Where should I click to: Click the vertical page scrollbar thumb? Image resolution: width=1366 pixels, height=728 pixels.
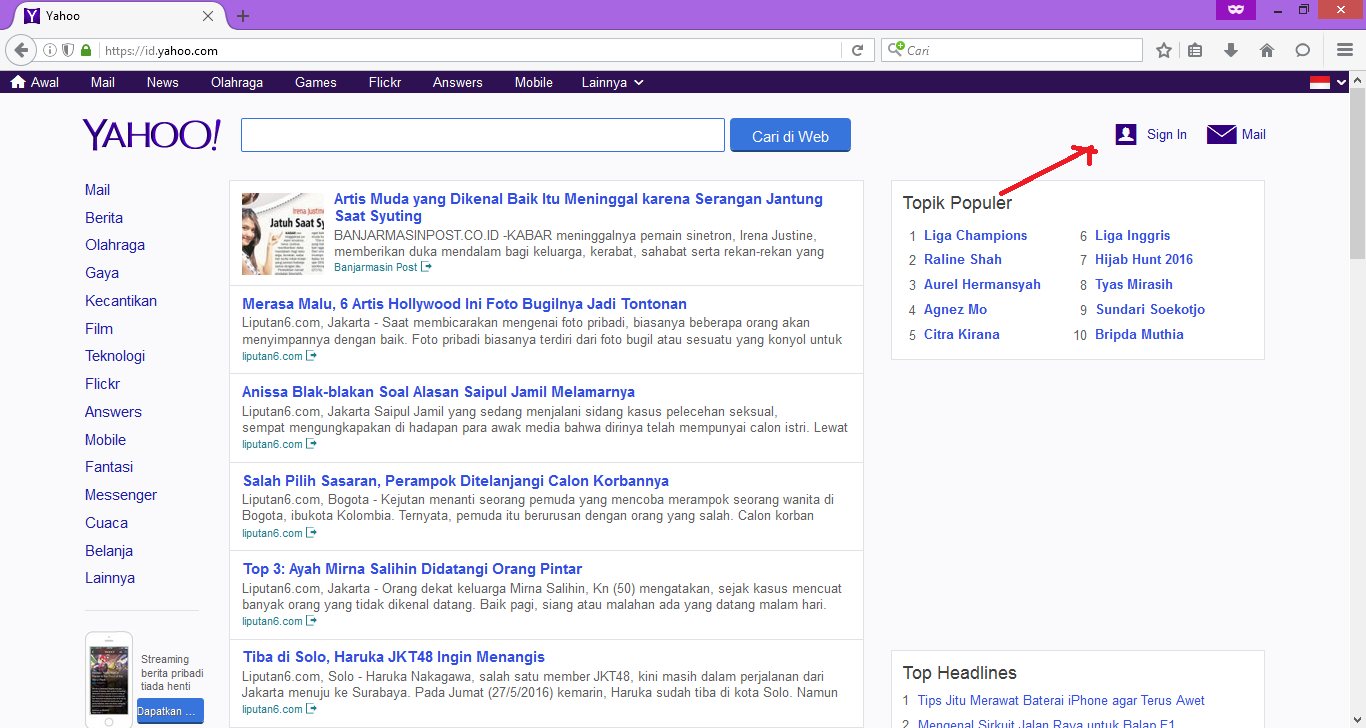point(1357,174)
